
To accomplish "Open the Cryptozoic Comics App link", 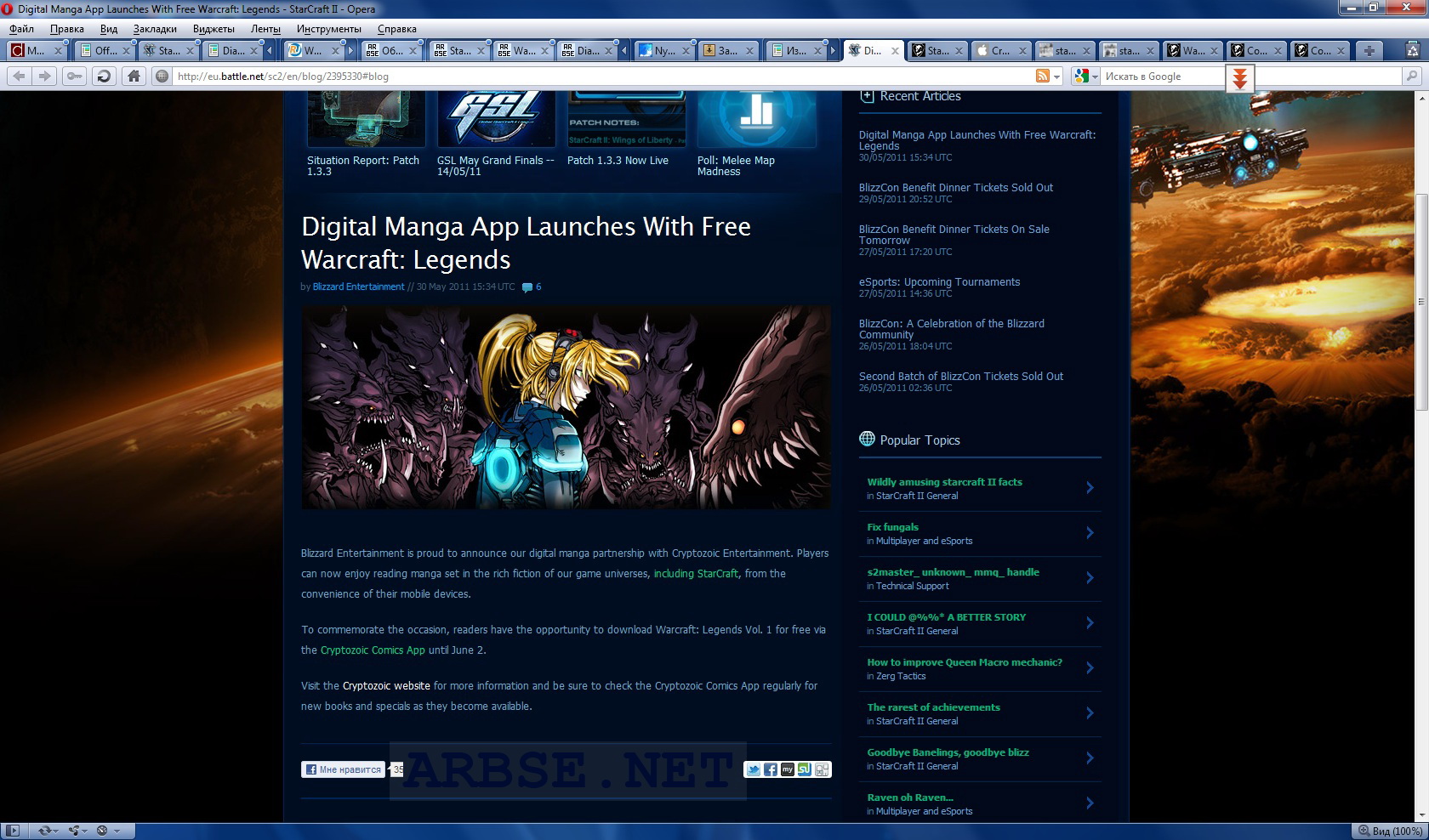I will click(373, 650).
